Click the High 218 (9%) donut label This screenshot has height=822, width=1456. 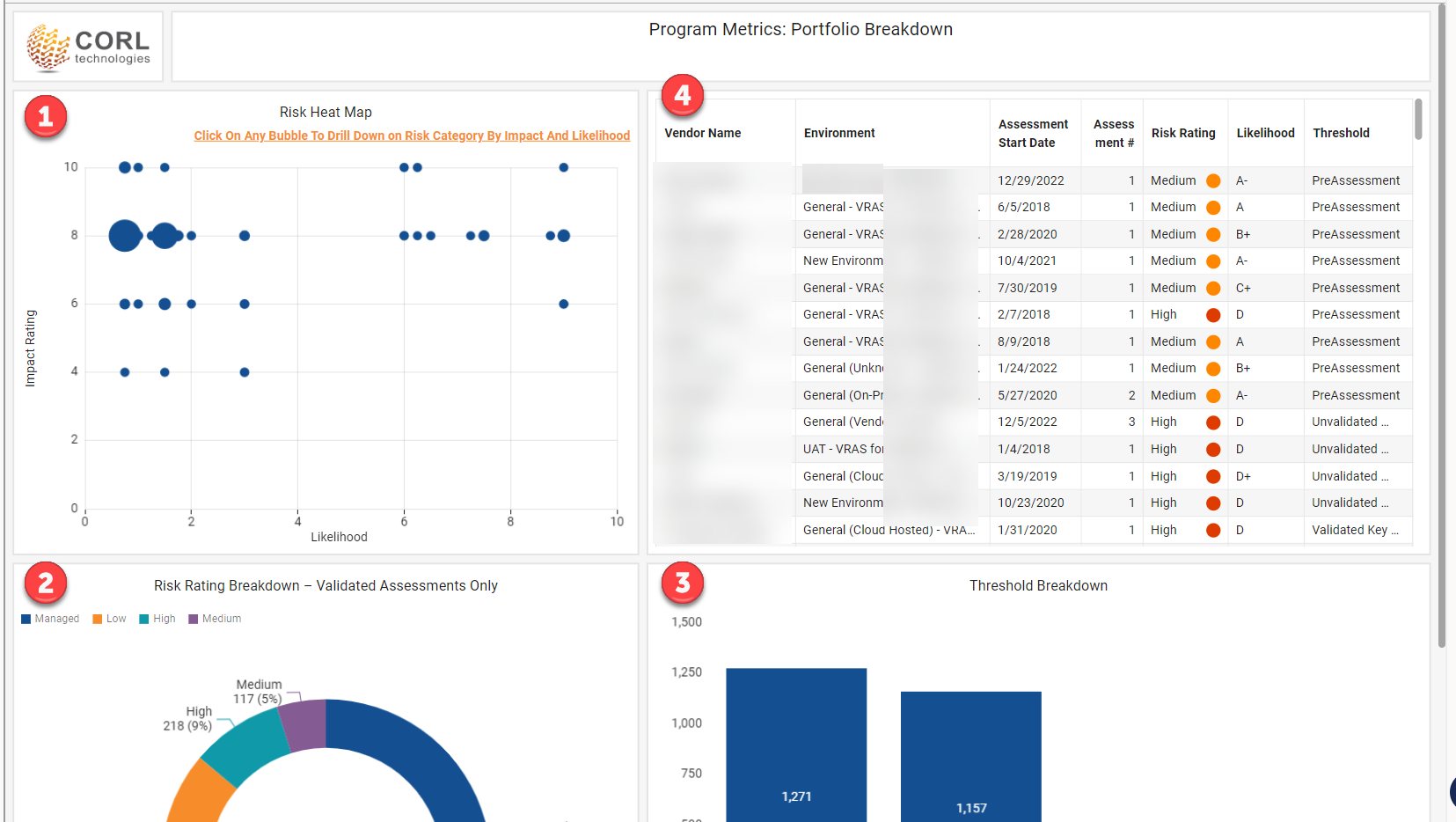click(188, 719)
